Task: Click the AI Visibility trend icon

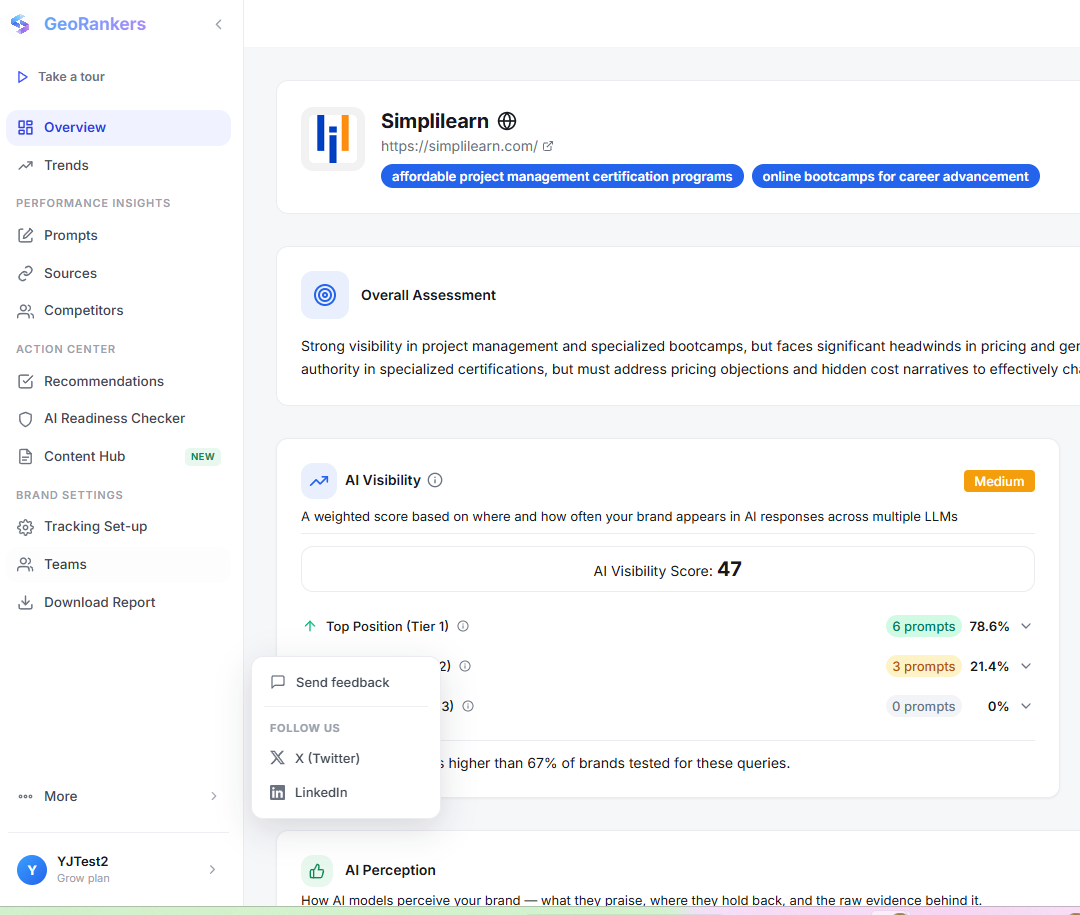Action: coord(319,481)
